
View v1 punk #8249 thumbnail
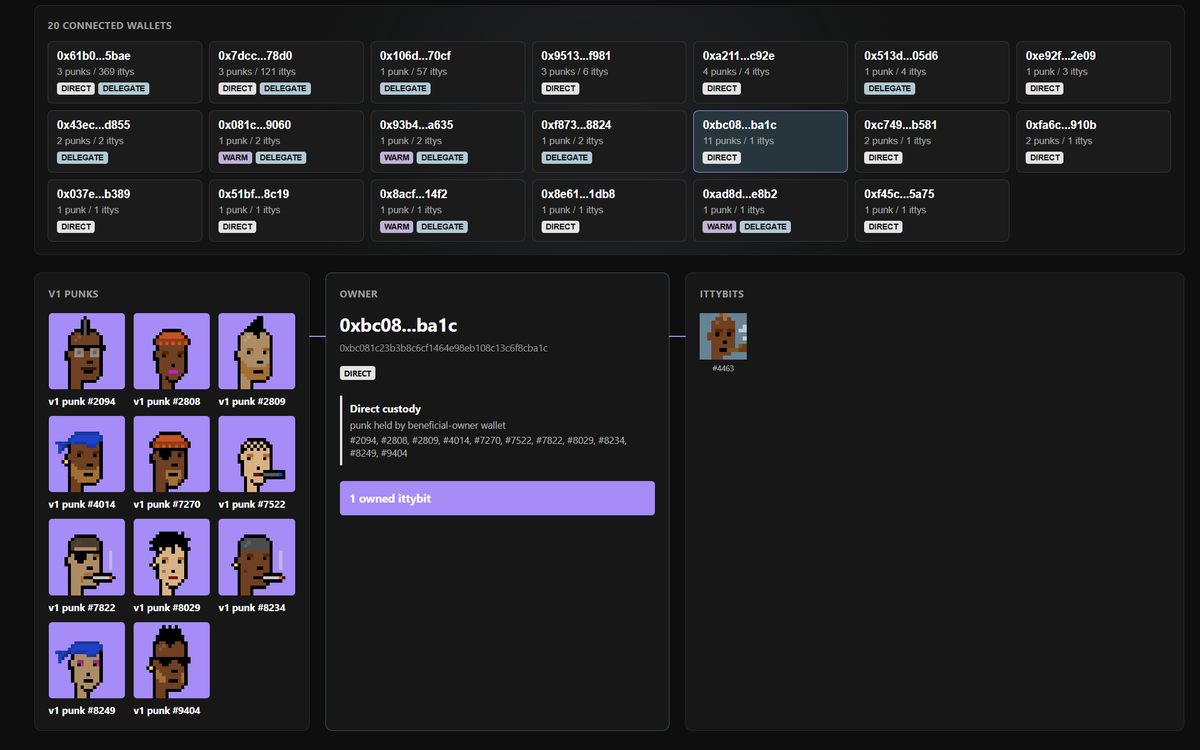tap(87, 660)
